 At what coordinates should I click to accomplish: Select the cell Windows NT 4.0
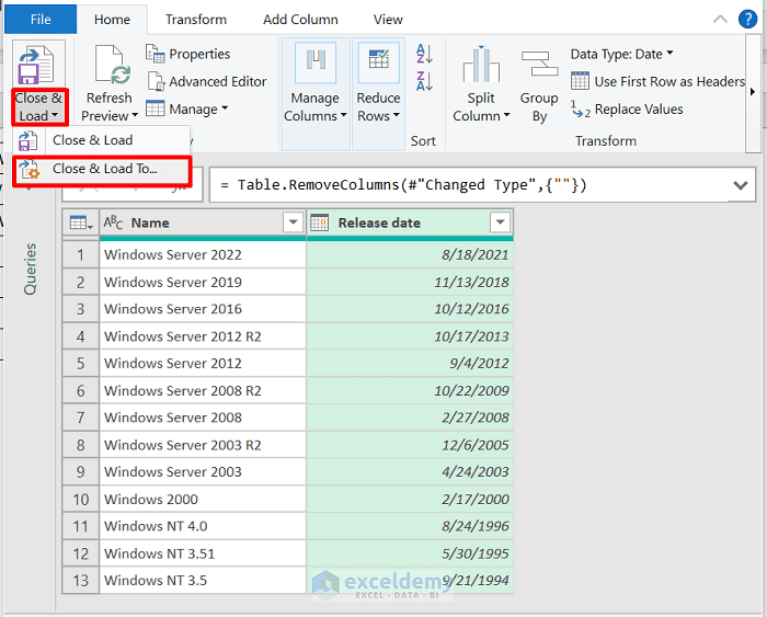[203, 526]
